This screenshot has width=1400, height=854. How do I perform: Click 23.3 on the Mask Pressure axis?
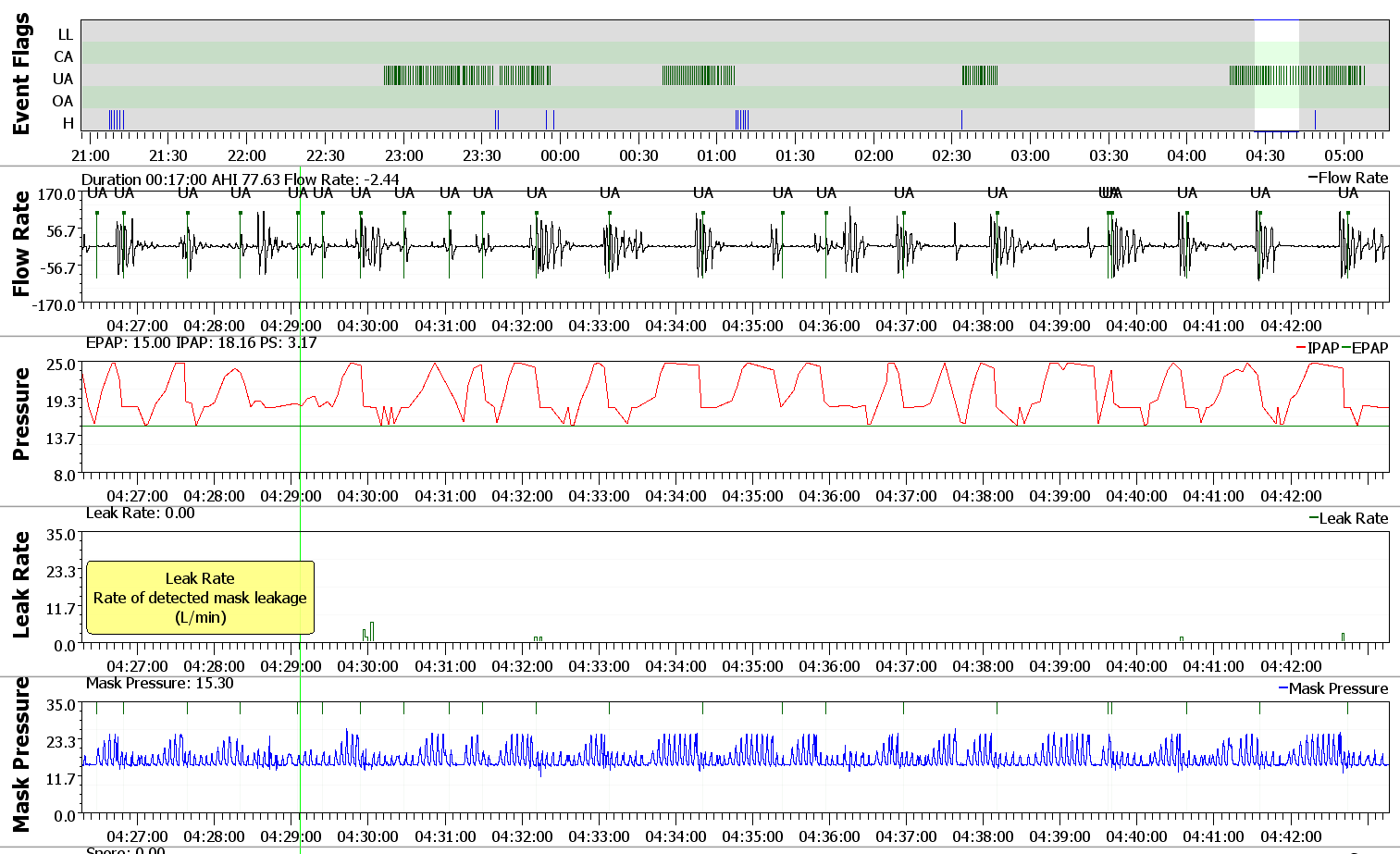pyautogui.click(x=60, y=742)
